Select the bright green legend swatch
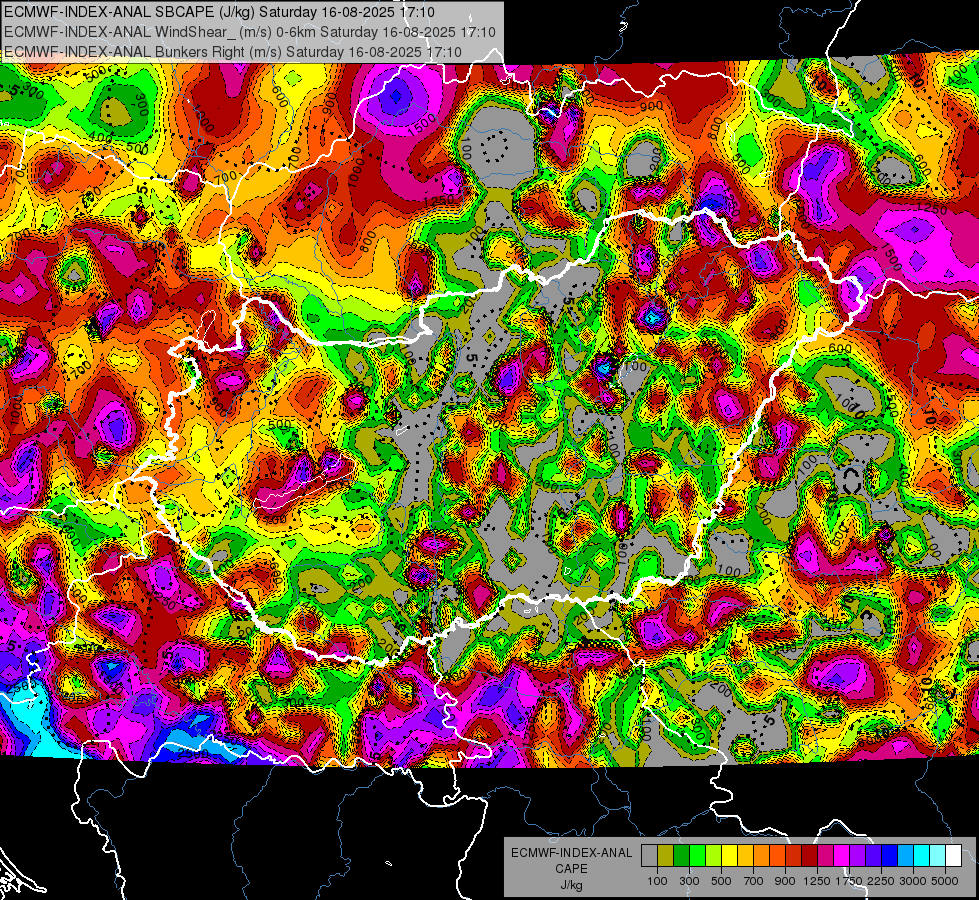979x900 pixels. click(x=697, y=856)
